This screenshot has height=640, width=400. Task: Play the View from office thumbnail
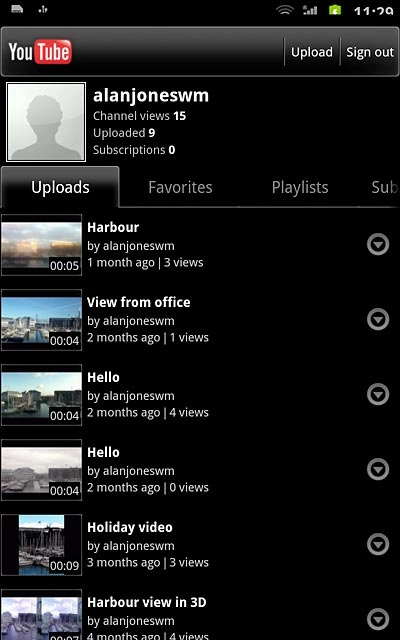point(41,320)
